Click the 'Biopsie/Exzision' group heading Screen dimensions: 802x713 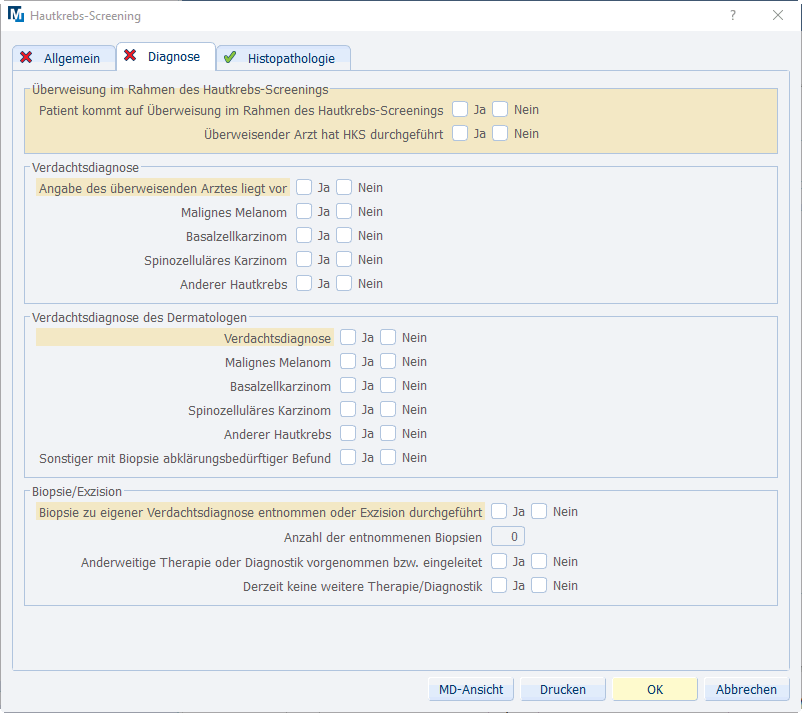(x=77, y=492)
